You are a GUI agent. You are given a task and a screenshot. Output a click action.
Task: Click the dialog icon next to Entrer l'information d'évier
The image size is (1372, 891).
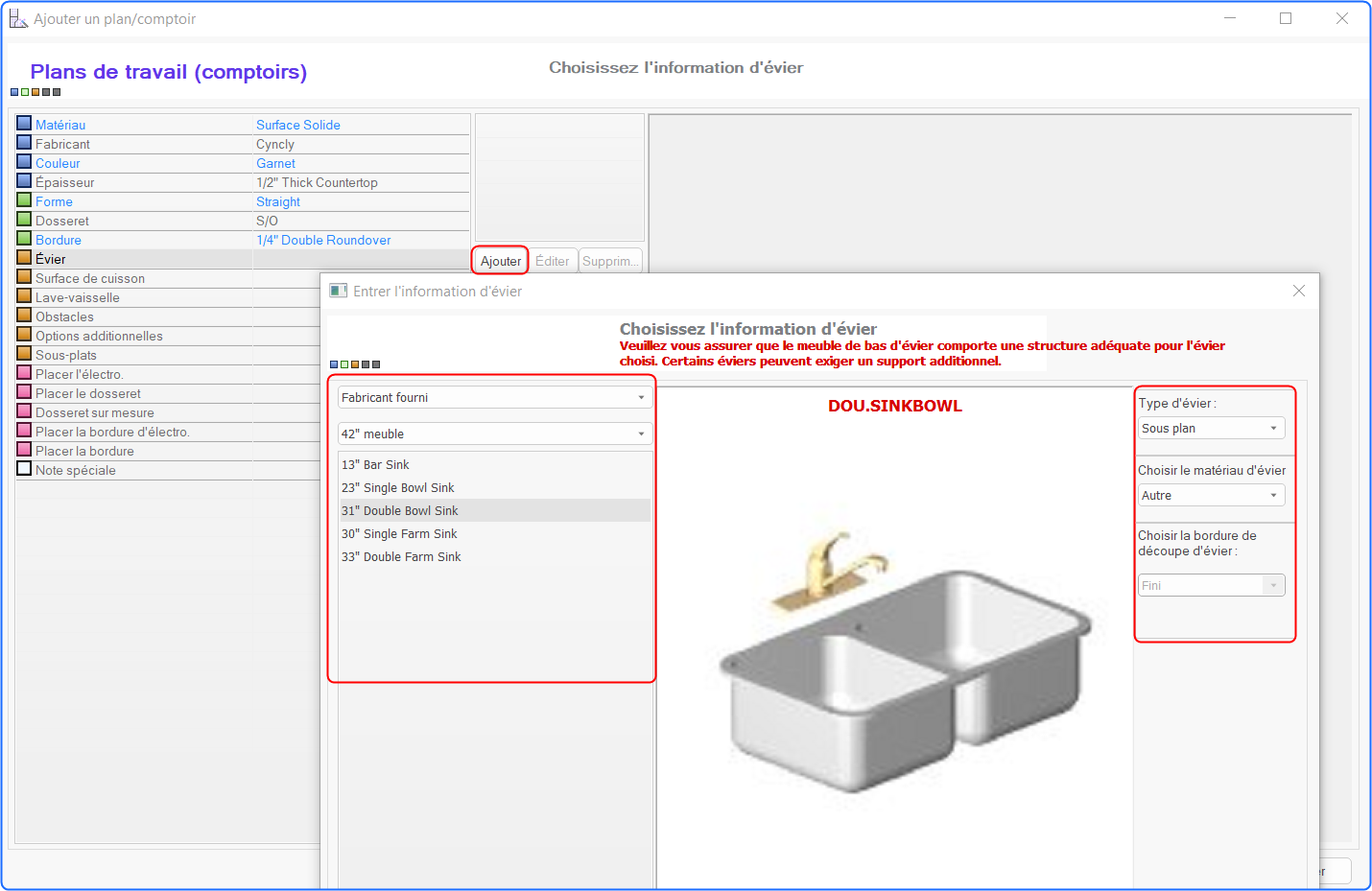[338, 291]
